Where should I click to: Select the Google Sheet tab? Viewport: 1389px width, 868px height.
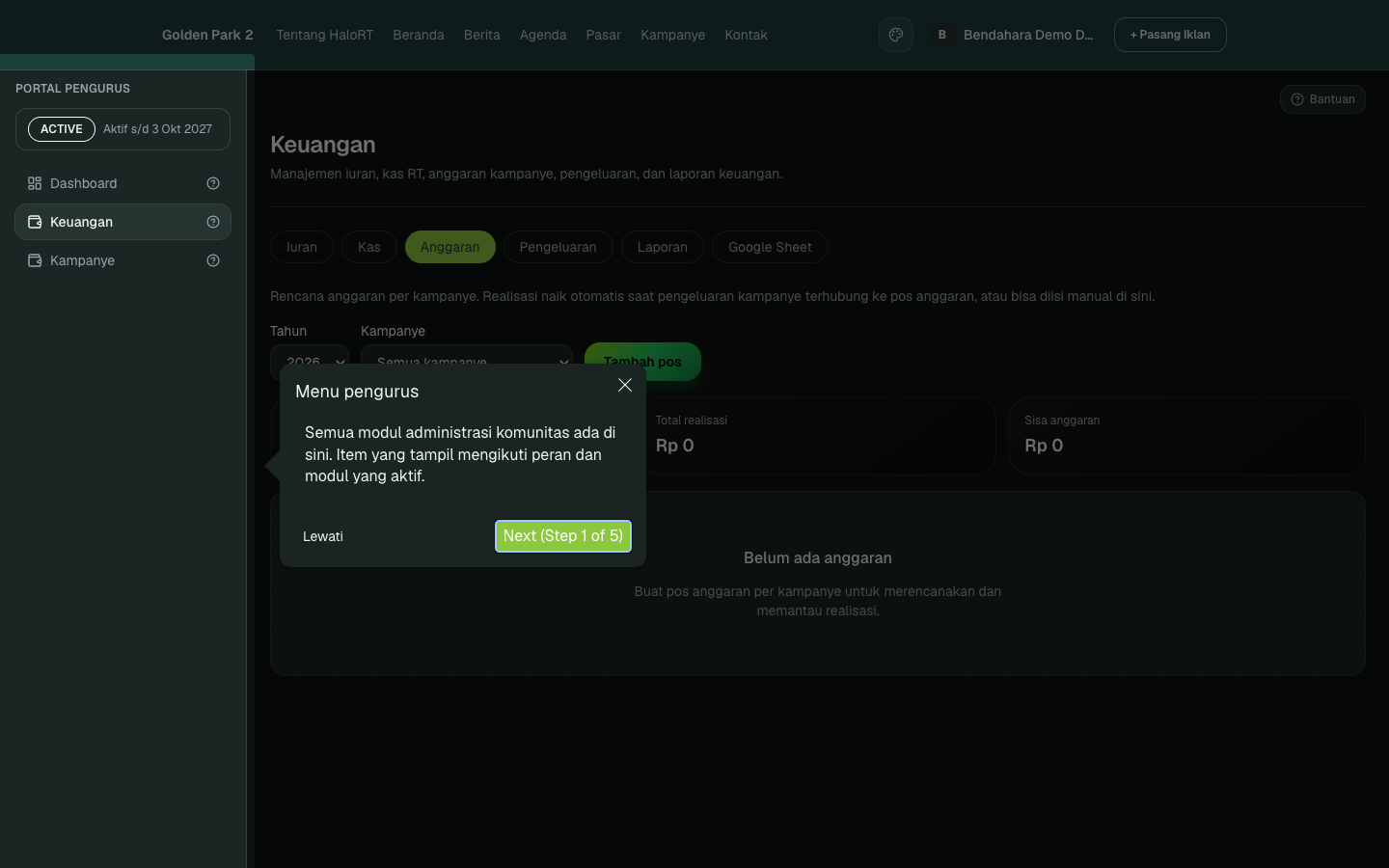point(770,247)
